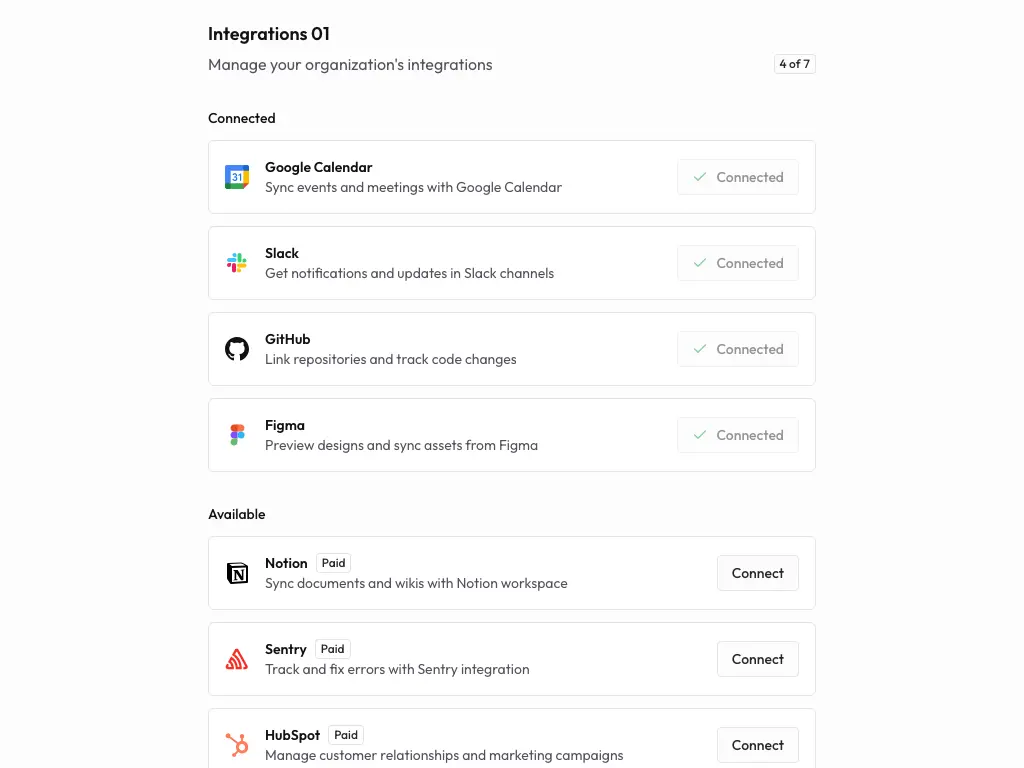
Task: Click the checkmark inside Slack's Connected button
Action: 700,262
